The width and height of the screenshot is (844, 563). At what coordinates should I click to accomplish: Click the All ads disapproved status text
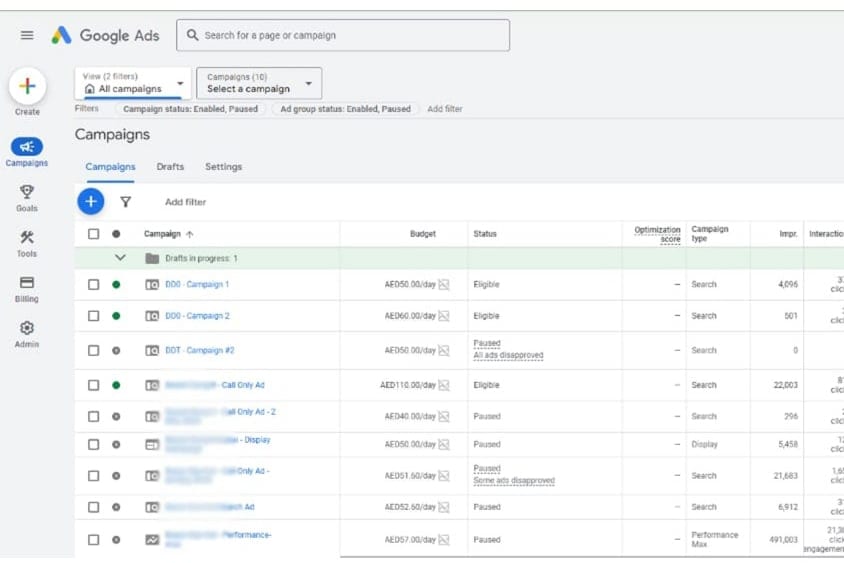click(509, 356)
